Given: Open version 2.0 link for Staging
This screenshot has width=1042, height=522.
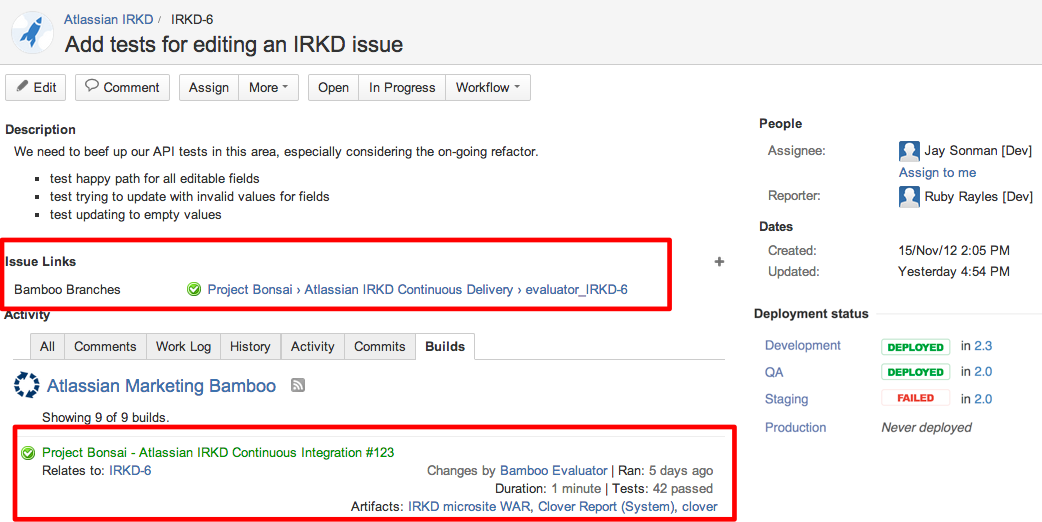Looking at the screenshot, I should point(983,399).
